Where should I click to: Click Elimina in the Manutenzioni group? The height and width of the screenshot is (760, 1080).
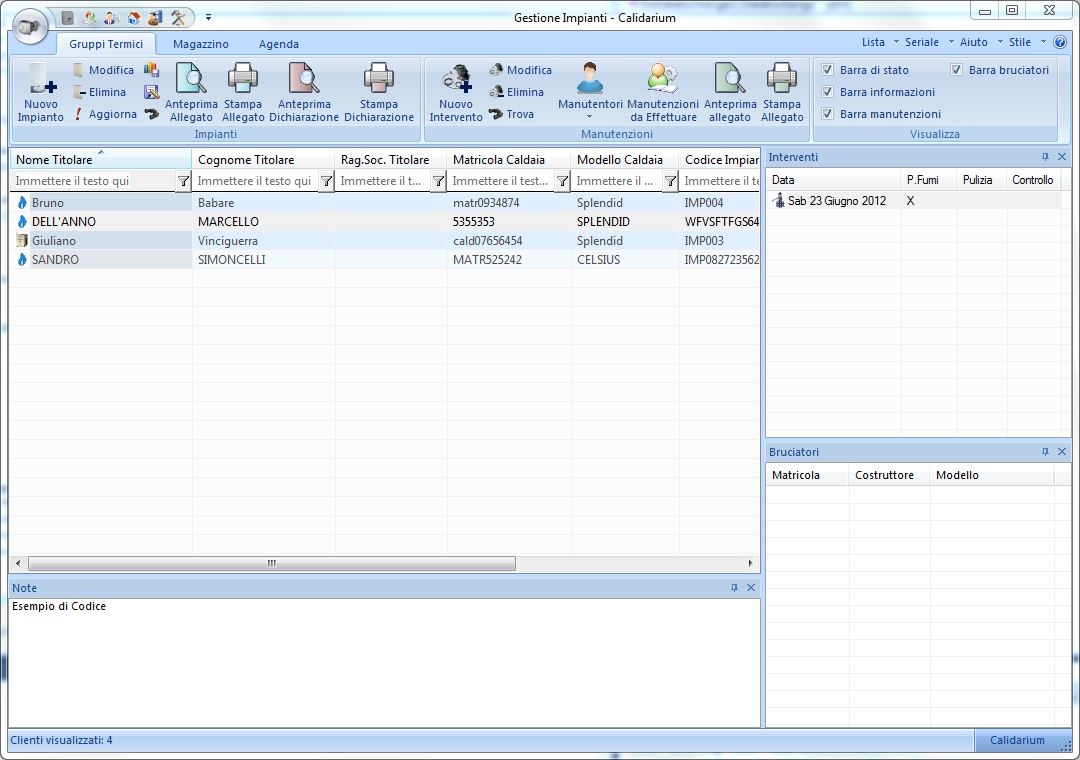517,92
